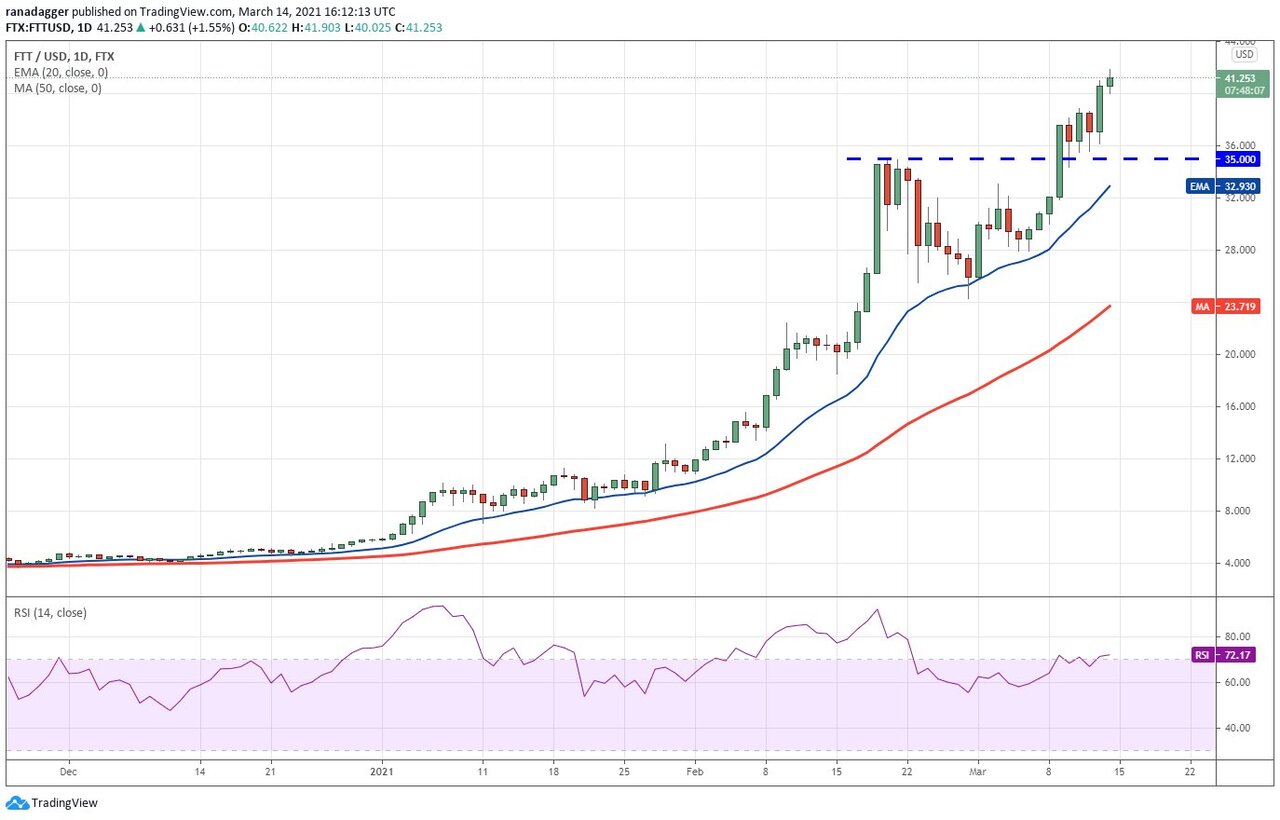This screenshot has height=820, width=1280.
Task: Click the red MA tag on the price axis
Action: click(x=1204, y=307)
